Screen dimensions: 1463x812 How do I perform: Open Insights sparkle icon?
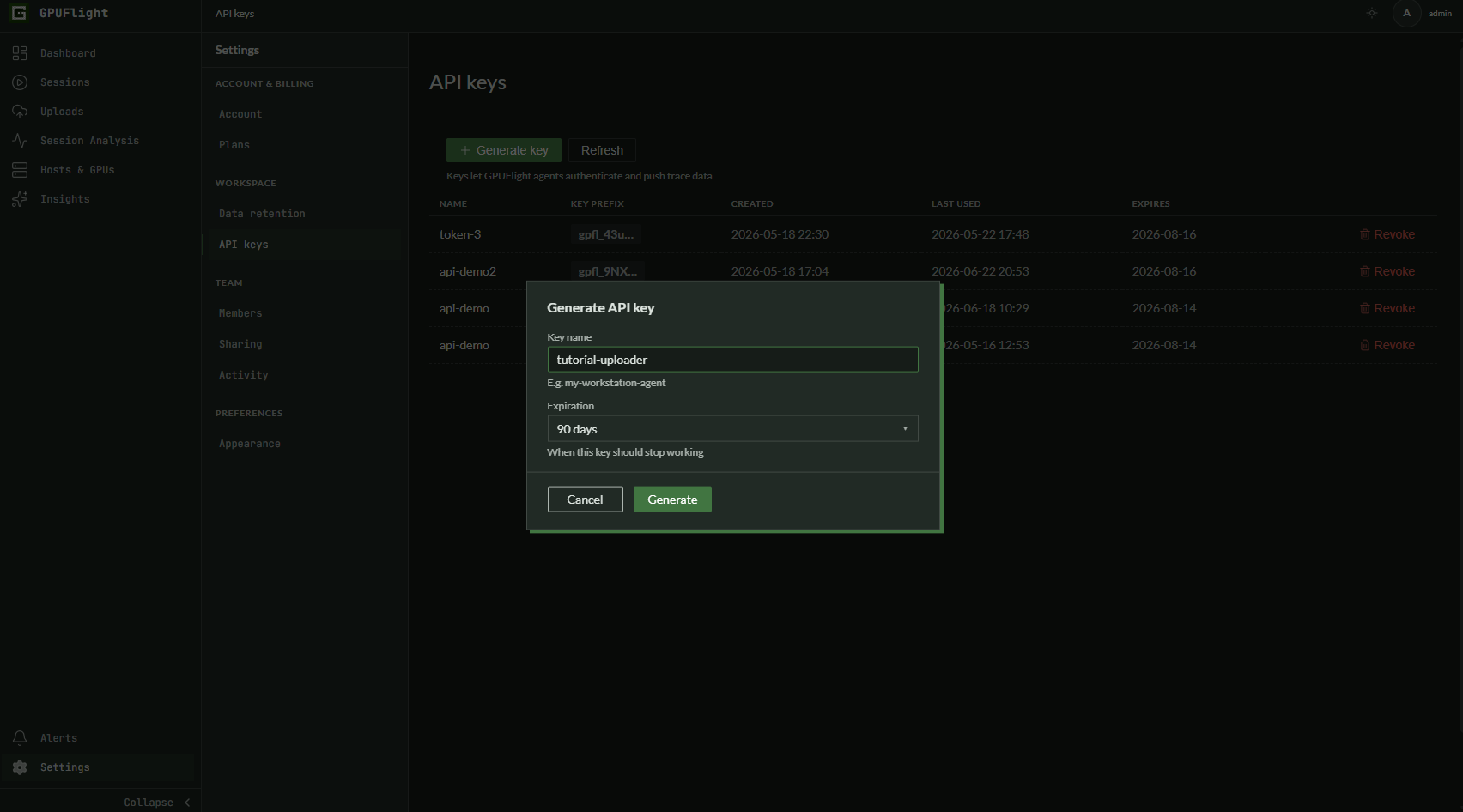pos(20,199)
